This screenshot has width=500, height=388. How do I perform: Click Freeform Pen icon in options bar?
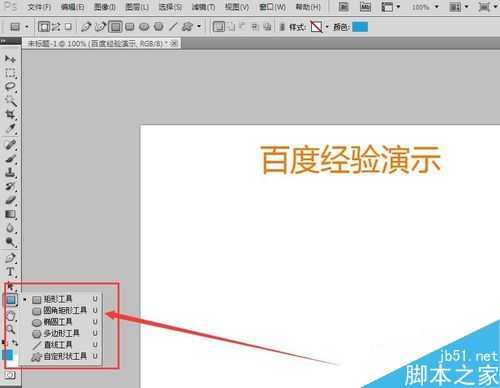point(100,27)
